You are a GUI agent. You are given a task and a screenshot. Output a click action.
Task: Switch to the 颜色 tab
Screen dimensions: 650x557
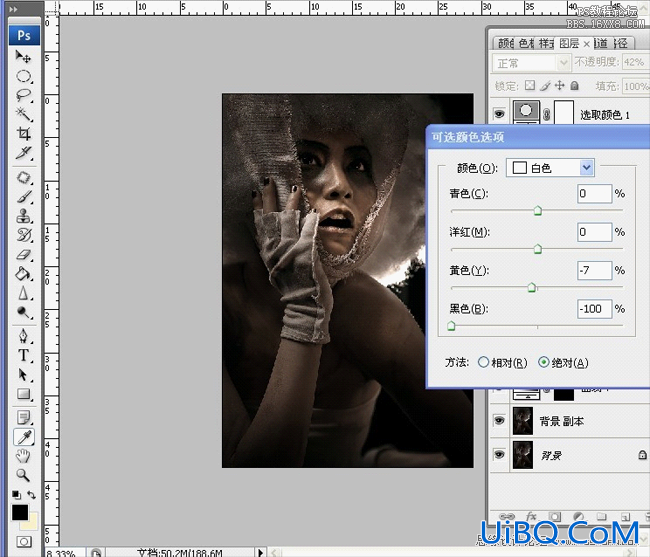click(x=506, y=44)
